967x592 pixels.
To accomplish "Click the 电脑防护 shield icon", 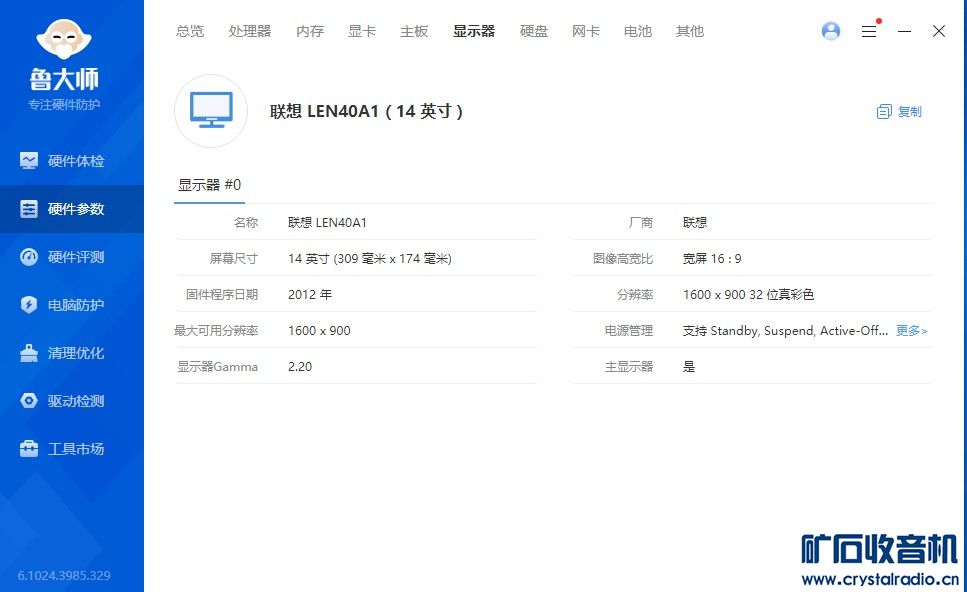I will coord(28,305).
